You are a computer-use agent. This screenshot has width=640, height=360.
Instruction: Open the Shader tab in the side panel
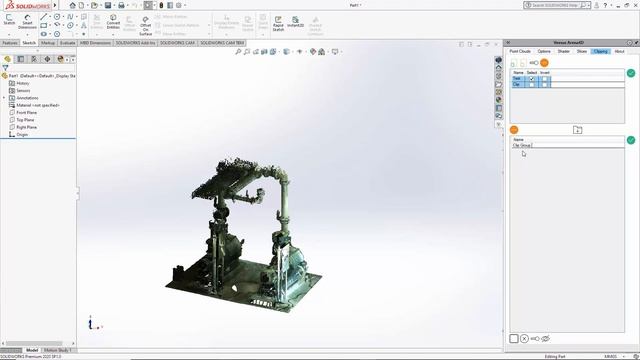coord(563,51)
